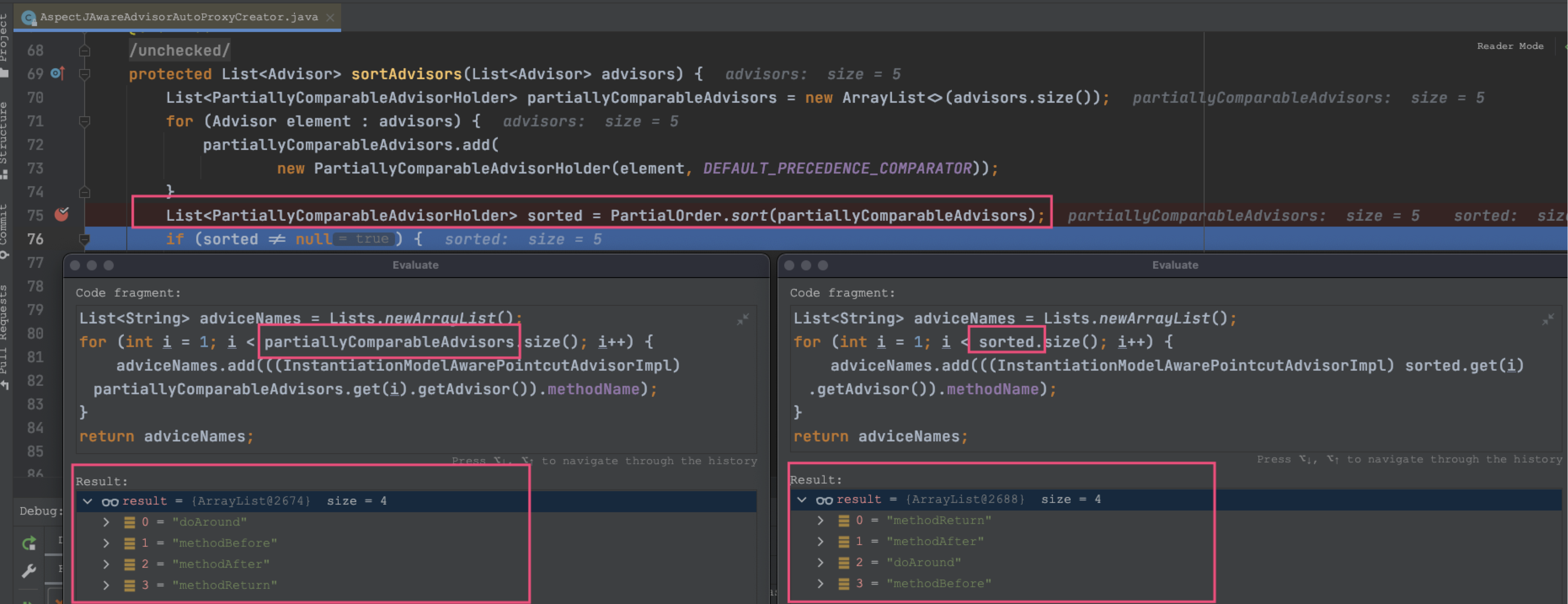Expand the 1 = "methodBefore" entry in left results

(106, 543)
